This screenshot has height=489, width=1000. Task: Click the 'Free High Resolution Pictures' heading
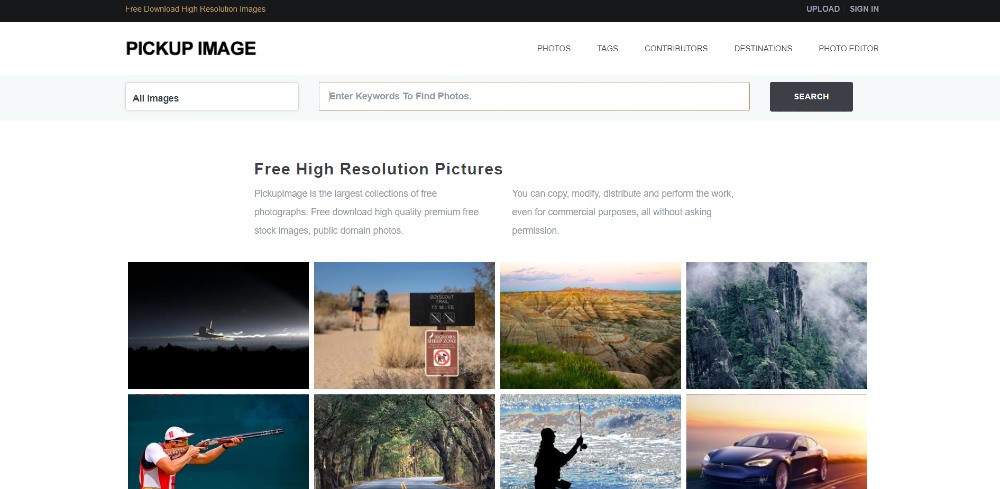[x=378, y=169]
